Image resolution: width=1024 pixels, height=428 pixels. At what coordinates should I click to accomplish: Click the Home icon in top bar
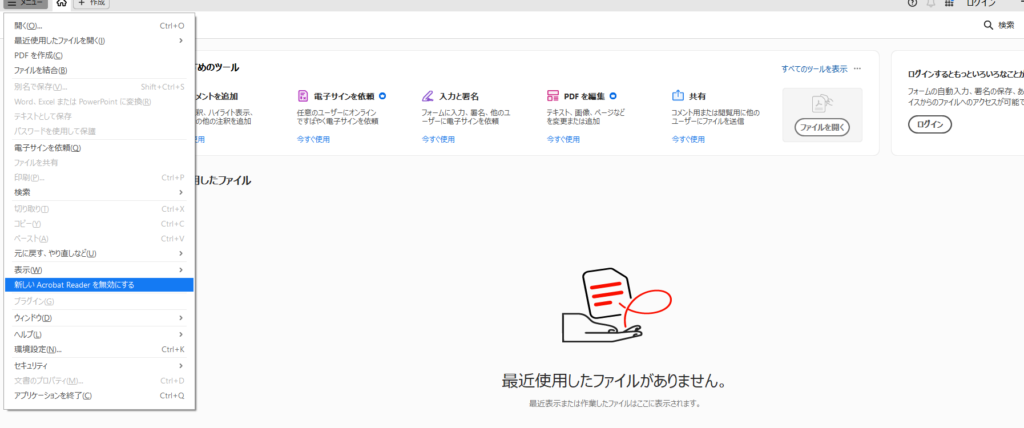(x=62, y=4)
